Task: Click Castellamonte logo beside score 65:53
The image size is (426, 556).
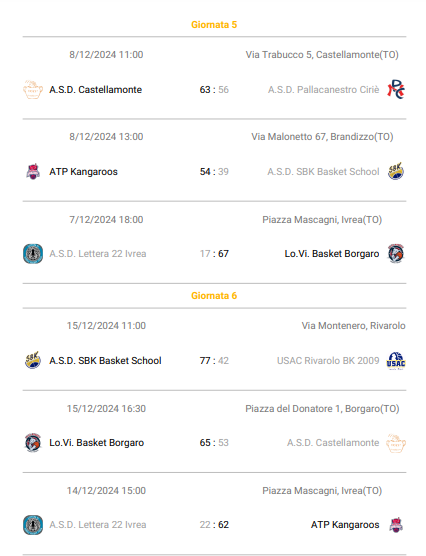Action: [x=396, y=443]
